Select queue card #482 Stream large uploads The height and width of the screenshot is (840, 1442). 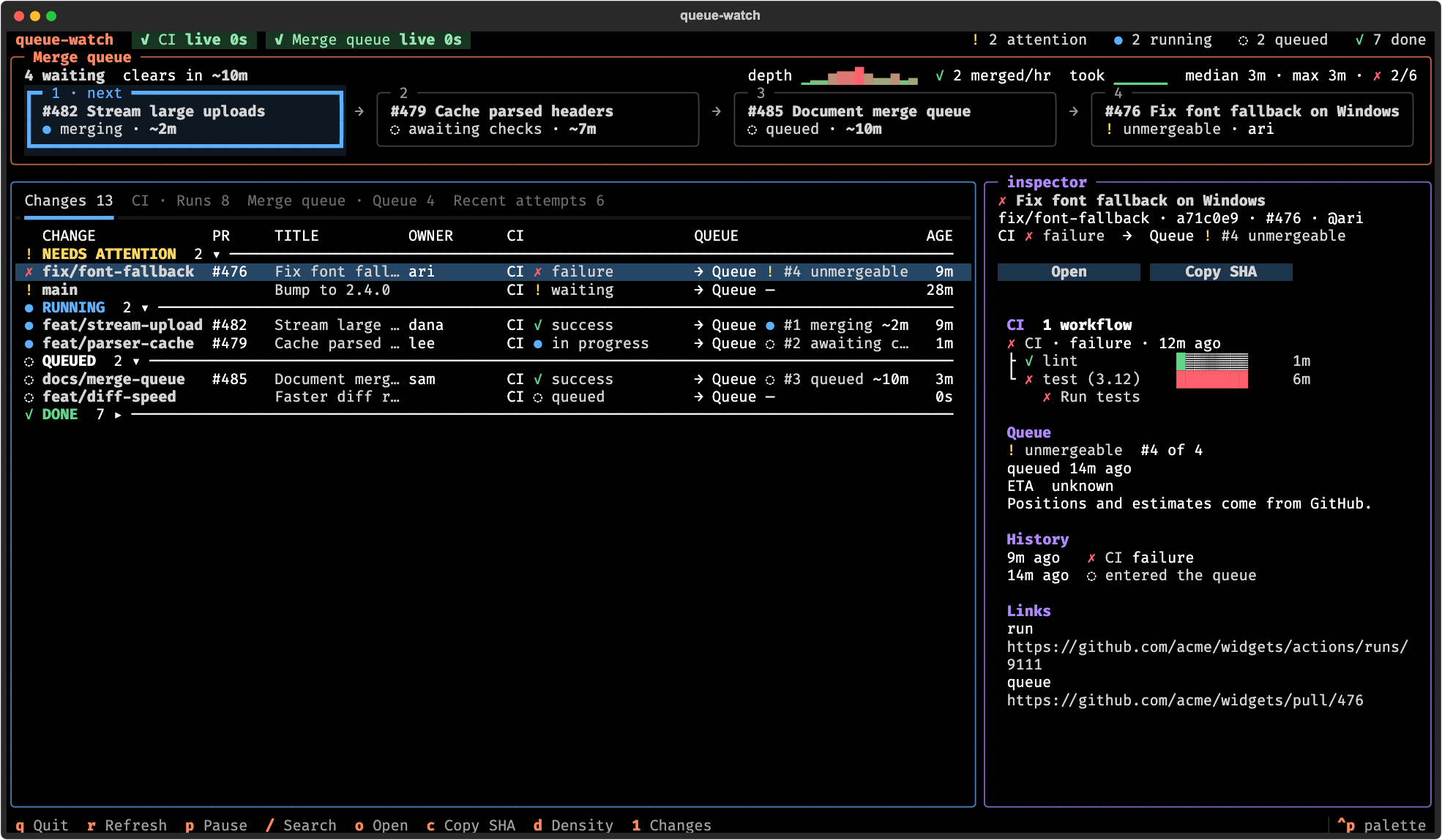point(185,119)
